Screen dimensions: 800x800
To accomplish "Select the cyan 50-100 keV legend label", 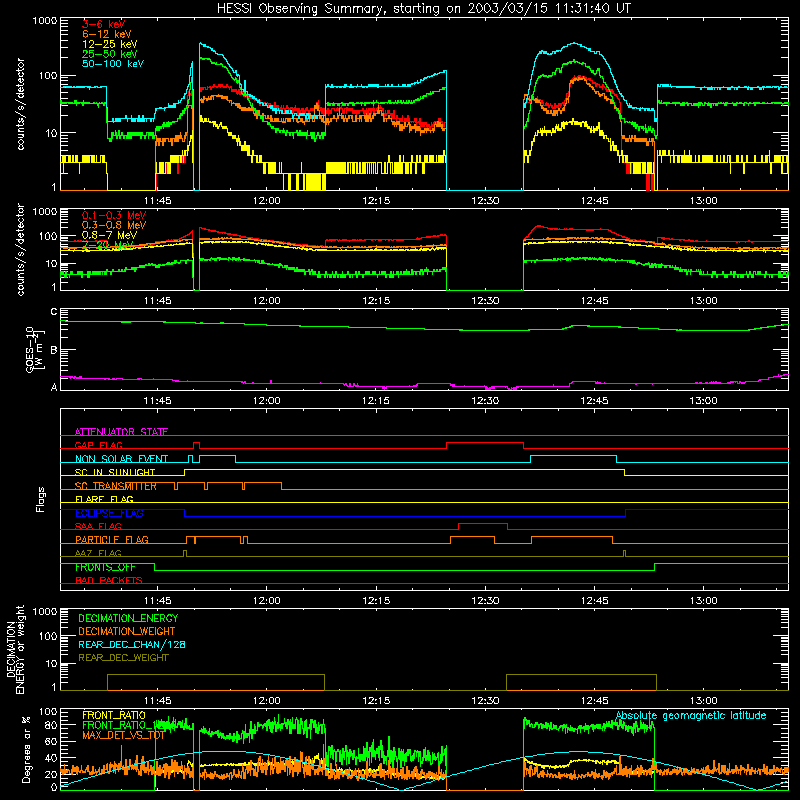I will pos(113,64).
